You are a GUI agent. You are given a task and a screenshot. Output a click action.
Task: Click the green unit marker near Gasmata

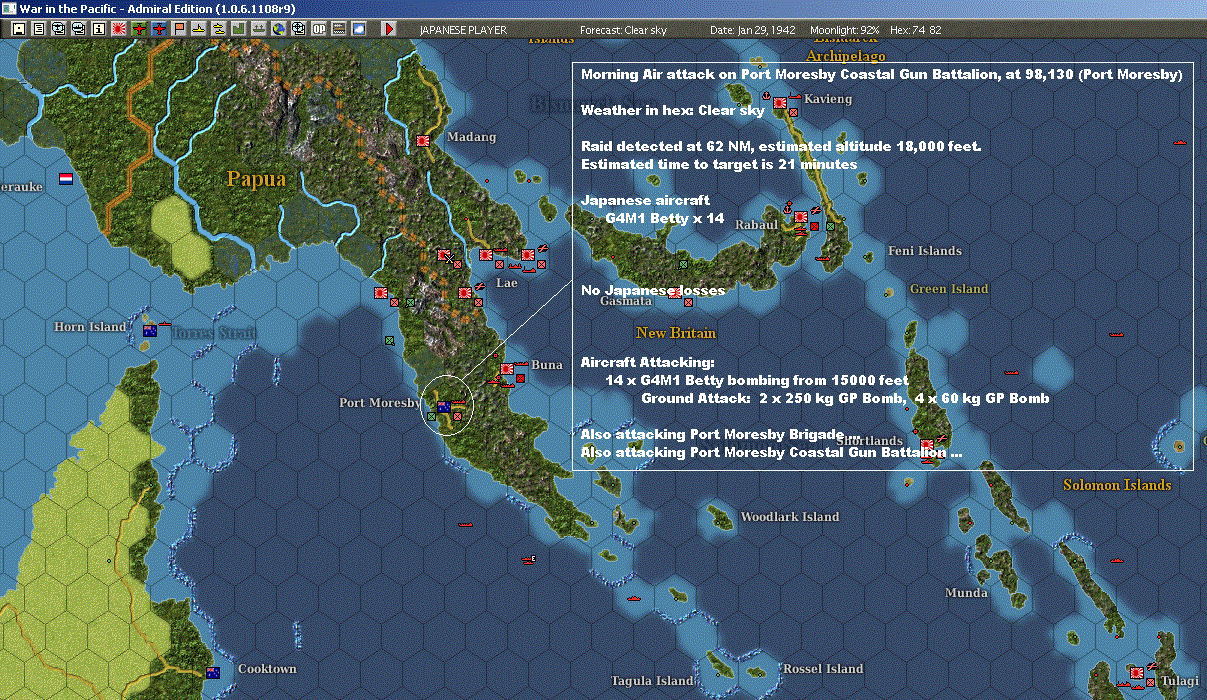(683, 264)
